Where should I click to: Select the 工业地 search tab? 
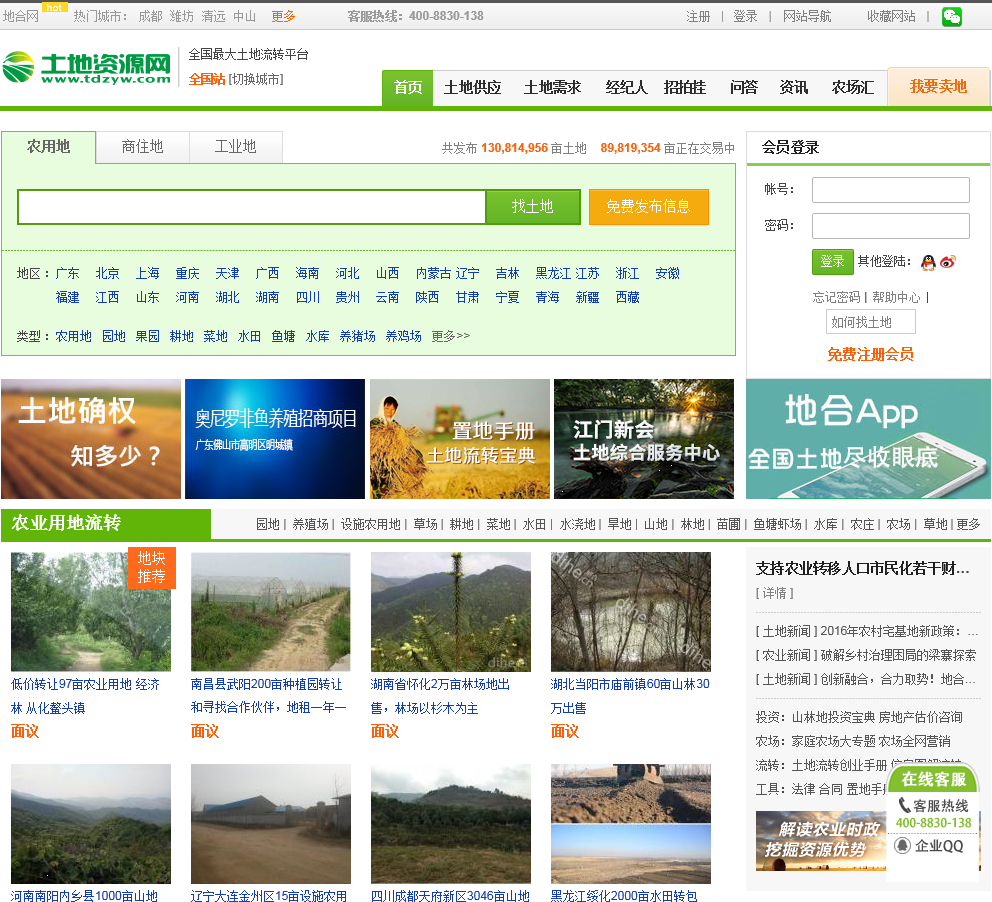click(x=235, y=147)
